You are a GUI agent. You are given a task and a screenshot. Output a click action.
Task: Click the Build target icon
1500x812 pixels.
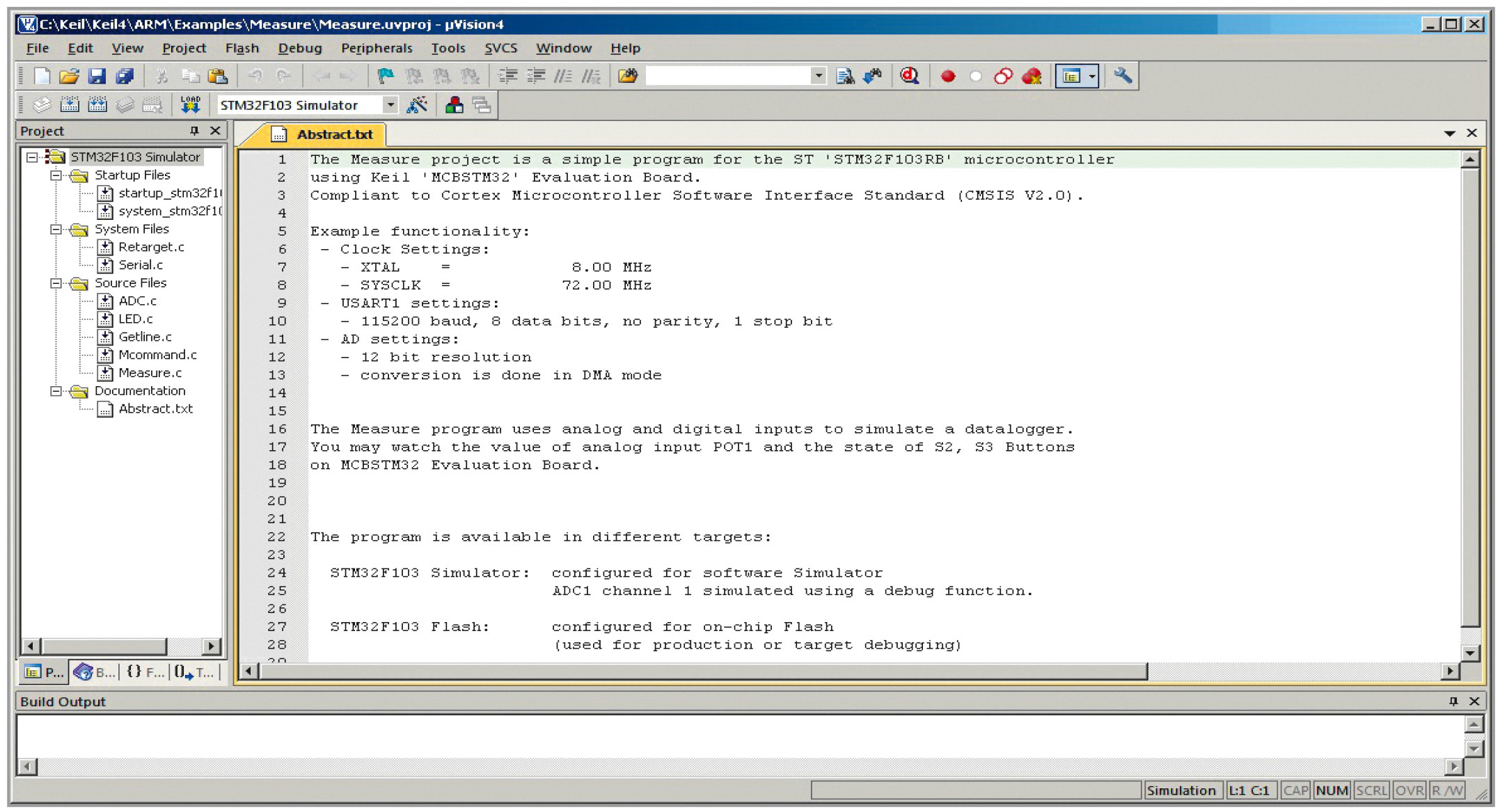(x=70, y=105)
